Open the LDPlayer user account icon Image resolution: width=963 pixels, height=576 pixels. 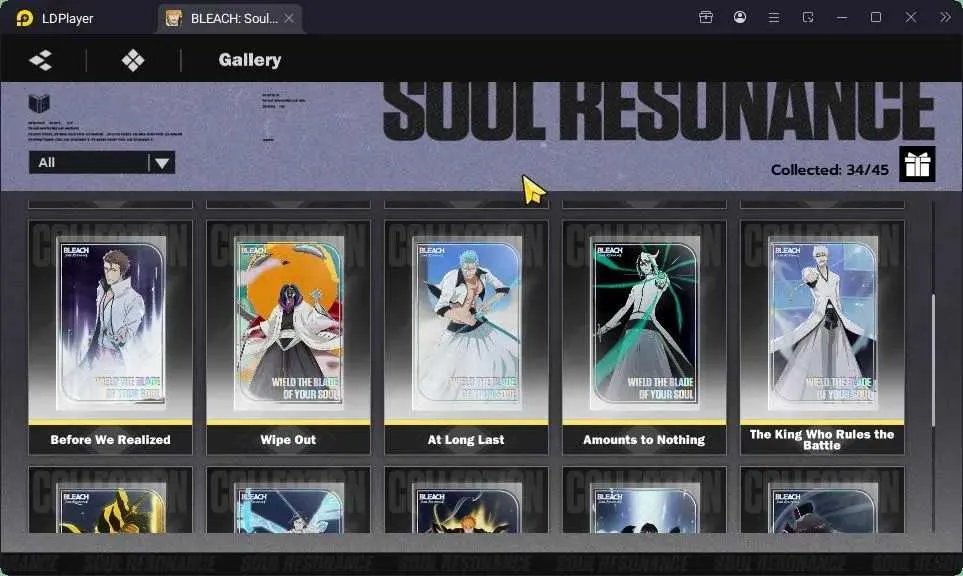click(739, 17)
